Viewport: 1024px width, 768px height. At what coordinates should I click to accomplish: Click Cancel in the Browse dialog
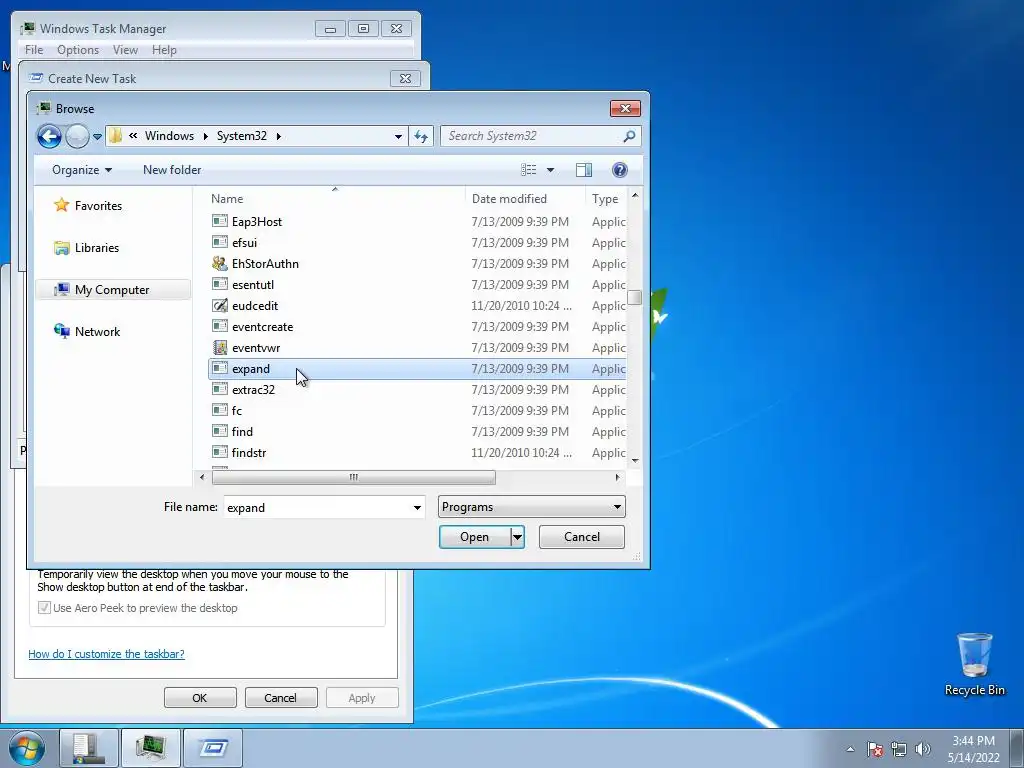[x=581, y=537]
